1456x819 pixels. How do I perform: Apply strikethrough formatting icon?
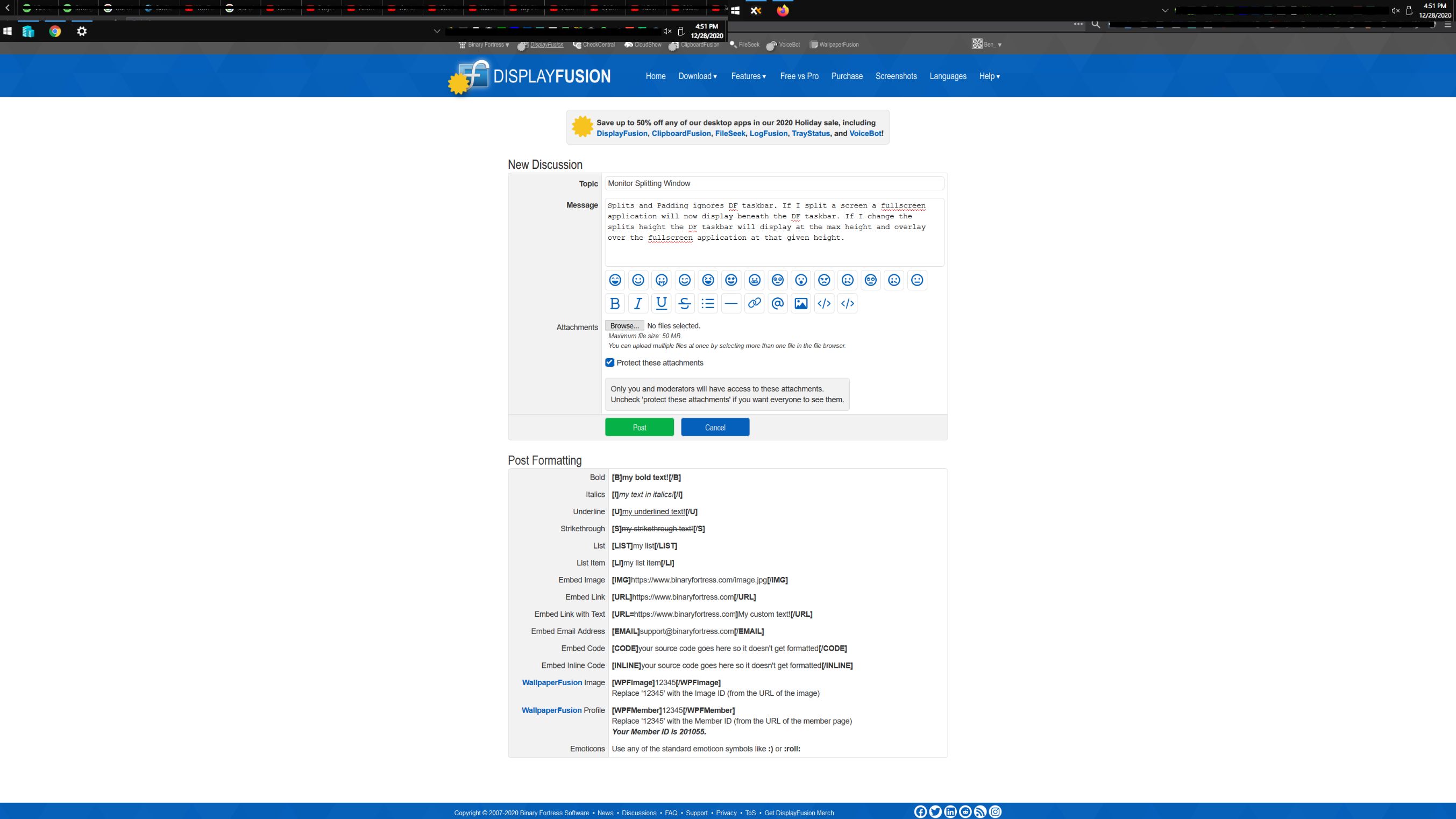[x=685, y=303]
